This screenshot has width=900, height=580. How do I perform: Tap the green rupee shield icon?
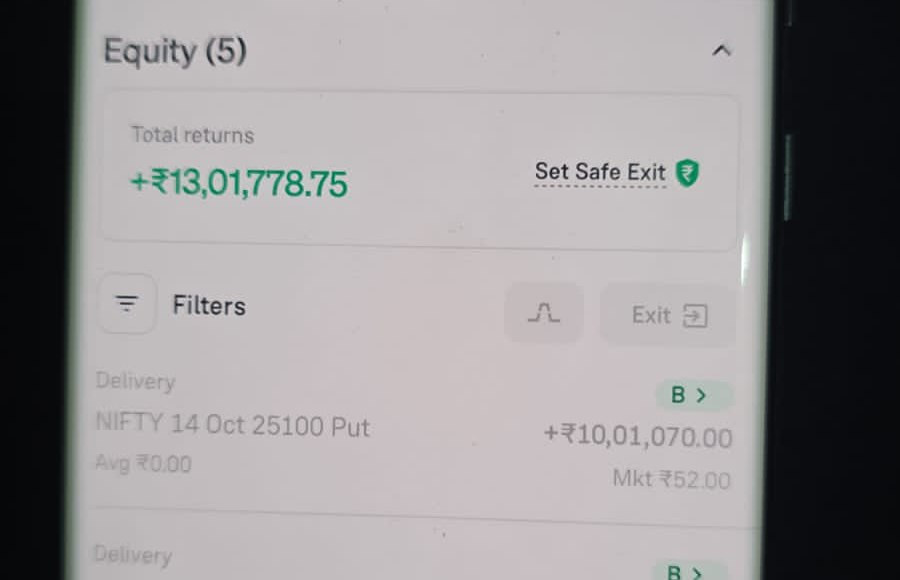[687, 173]
